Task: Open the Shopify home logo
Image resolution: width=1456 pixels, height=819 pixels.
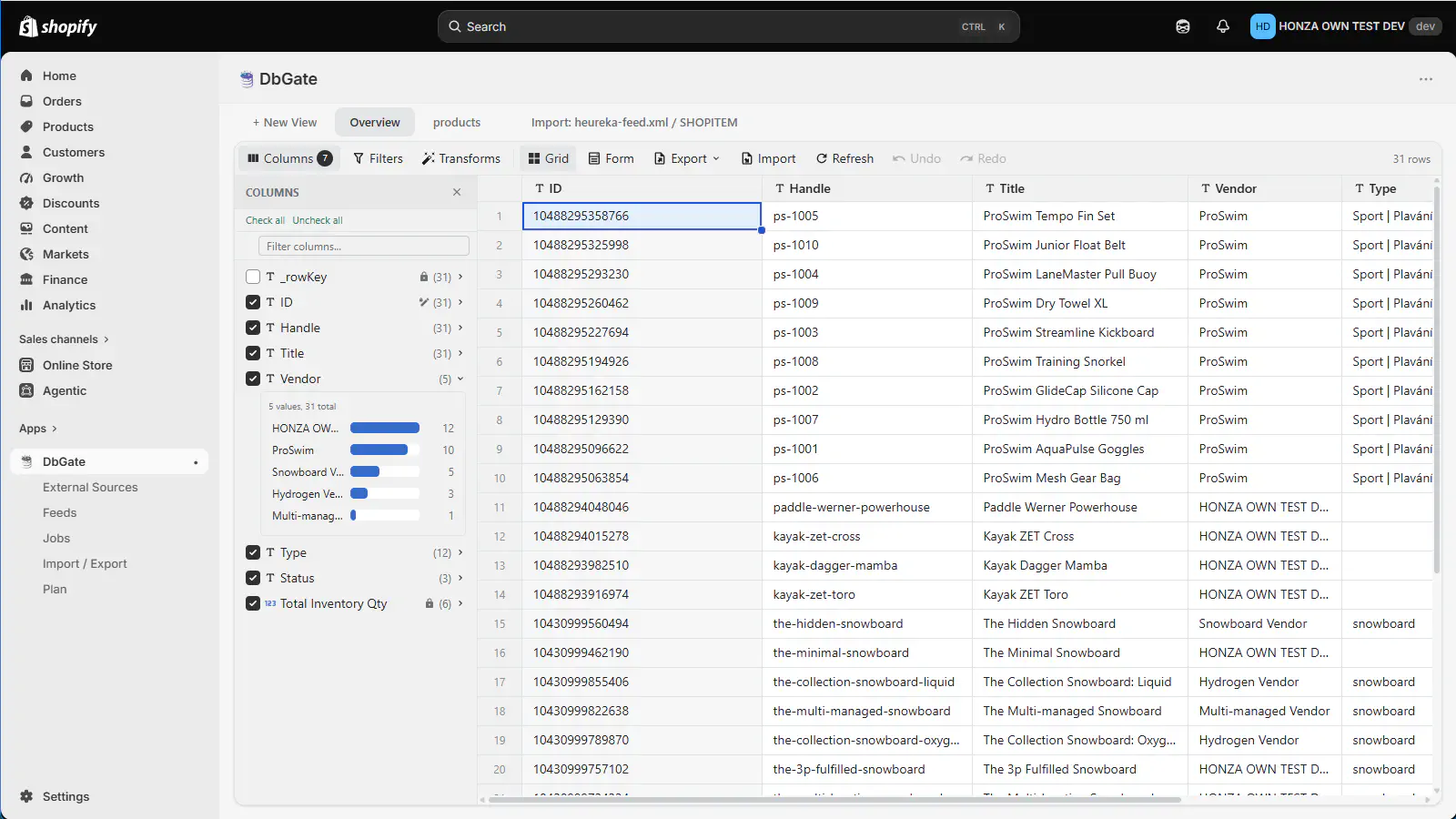Action: [x=58, y=26]
